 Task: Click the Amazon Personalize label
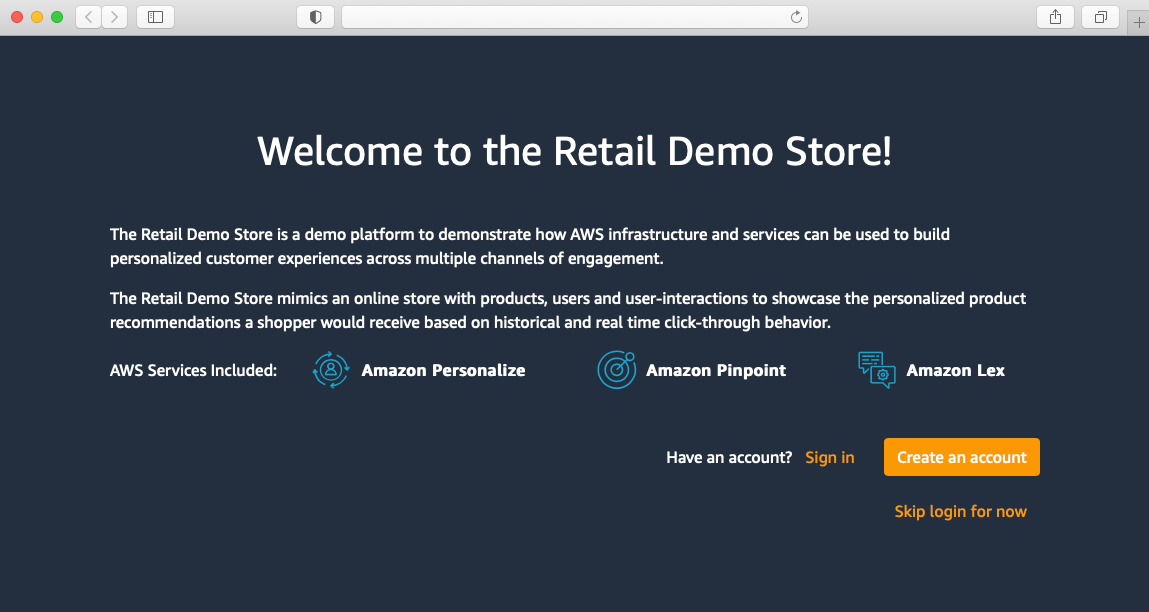443,370
